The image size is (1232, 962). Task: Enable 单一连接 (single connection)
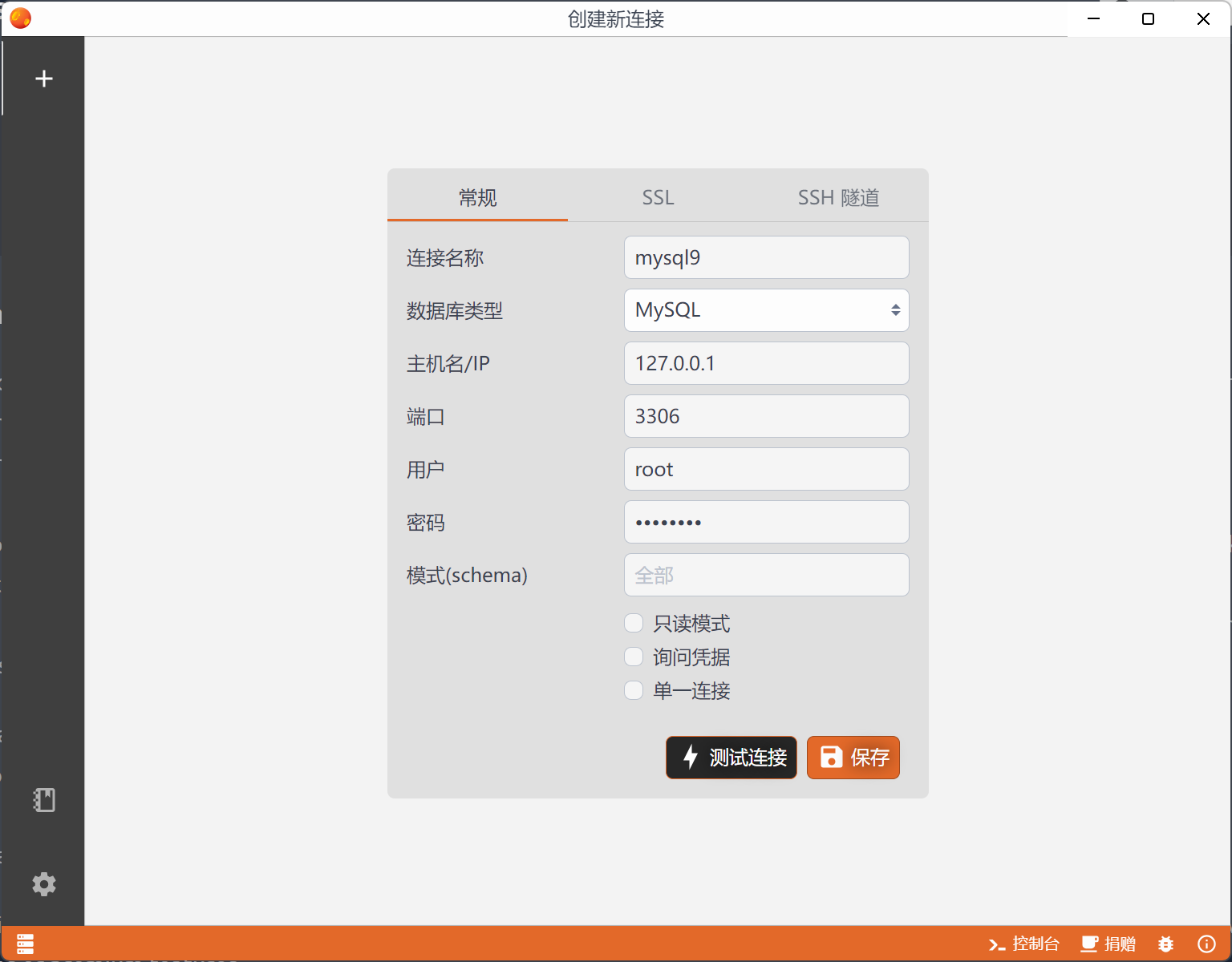(634, 690)
